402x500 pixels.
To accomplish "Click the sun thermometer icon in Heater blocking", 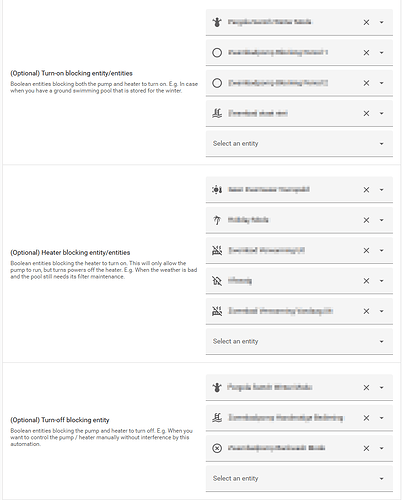I will [x=217, y=190].
